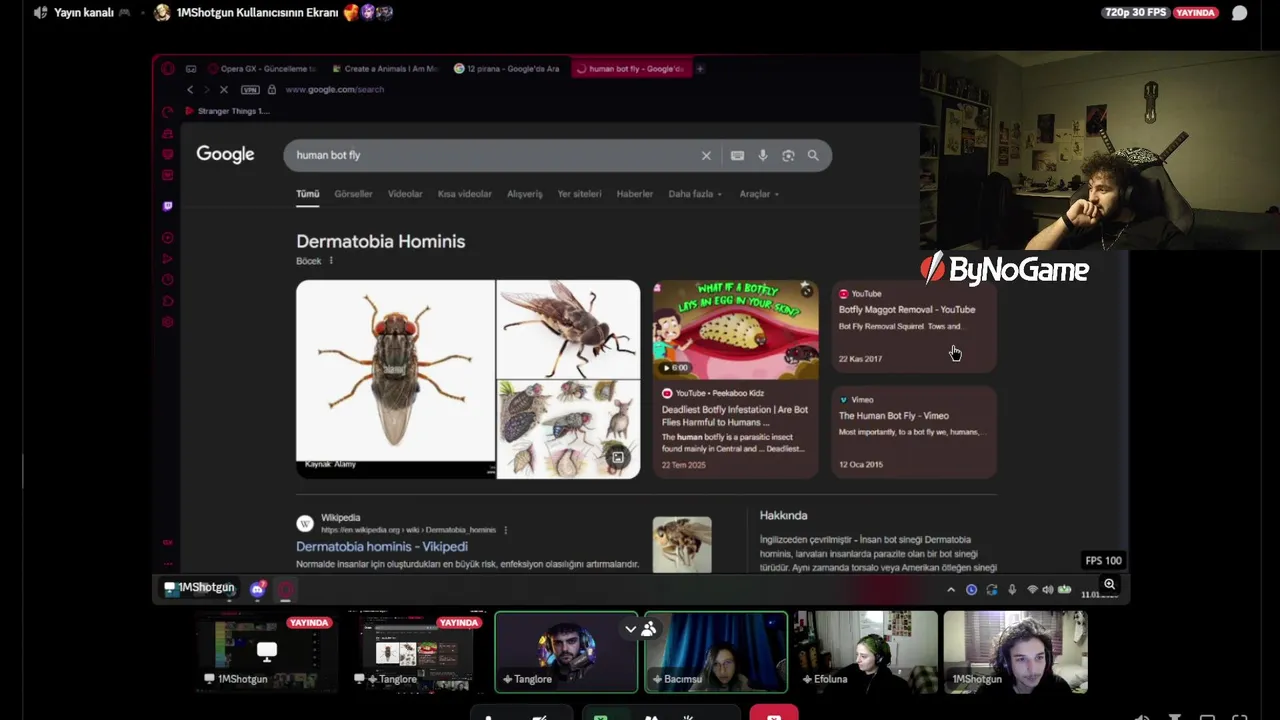Select Efoluna's camera tile
Screen dimensions: 1280x720
pyautogui.click(x=866, y=652)
